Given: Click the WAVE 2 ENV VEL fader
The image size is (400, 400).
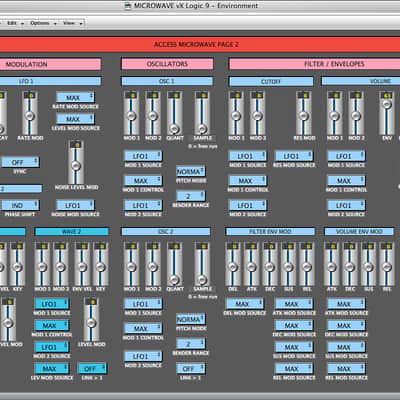Looking at the screenshot, I should pyautogui.click(x=82, y=264).
